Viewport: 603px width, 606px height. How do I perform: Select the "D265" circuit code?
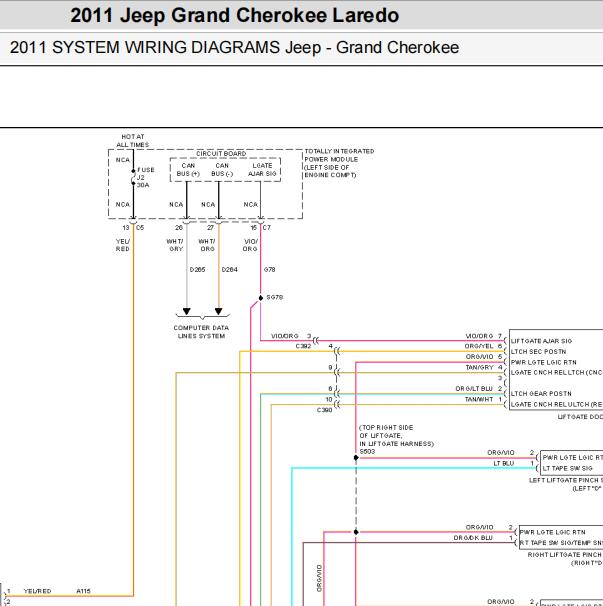[197, 269]
